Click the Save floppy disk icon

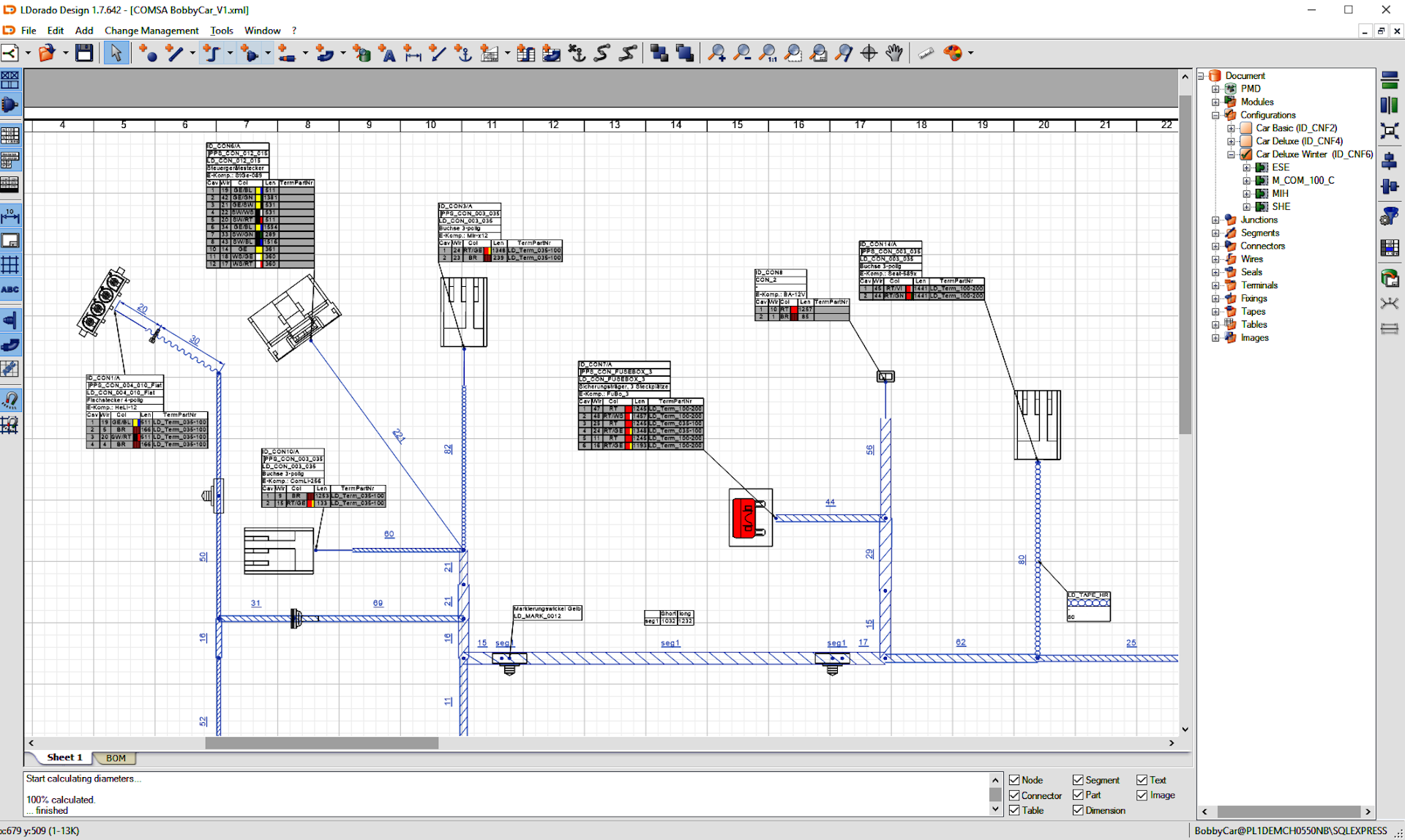click(x=84, y=53)
